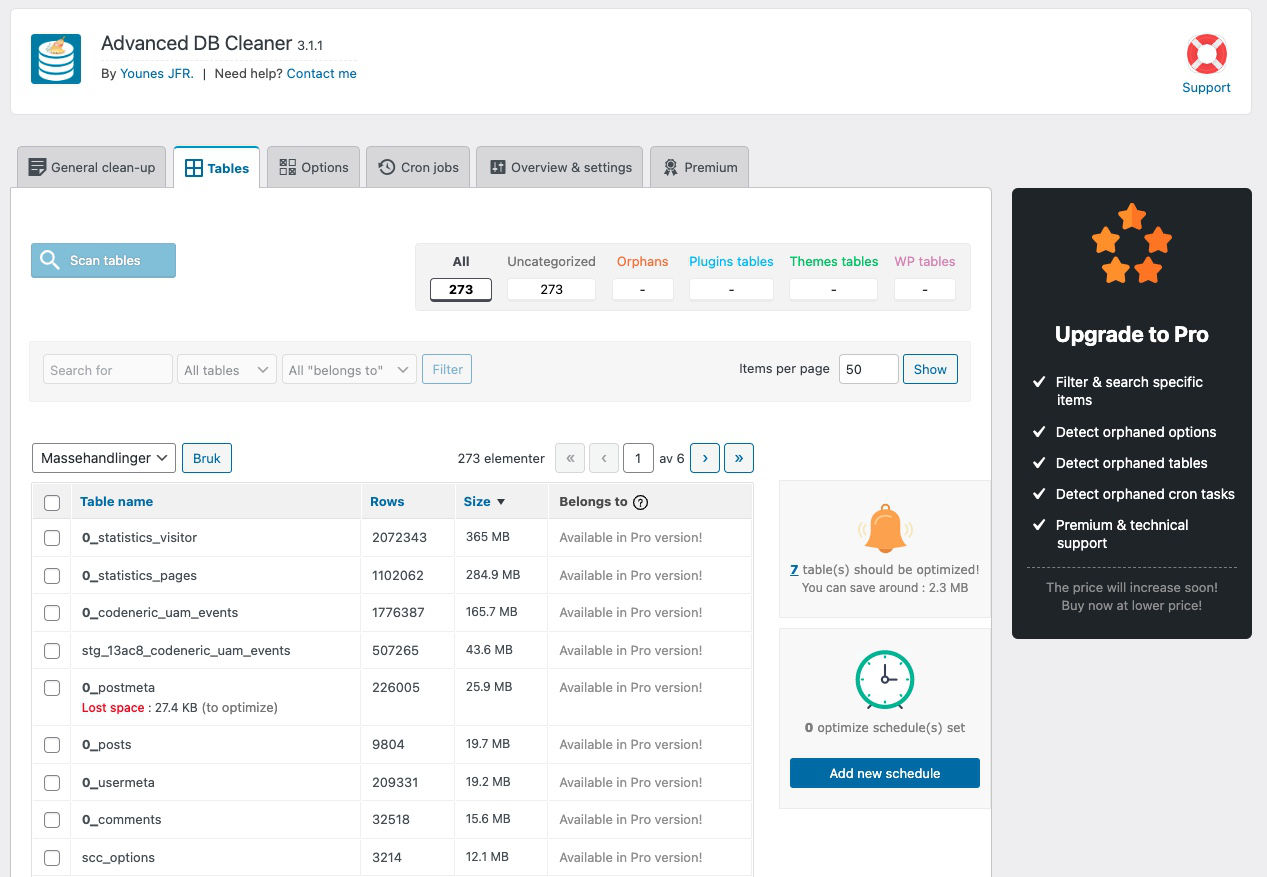Click the green clock schedule icon
1267x877 pixels.
(x=885, y=680)
